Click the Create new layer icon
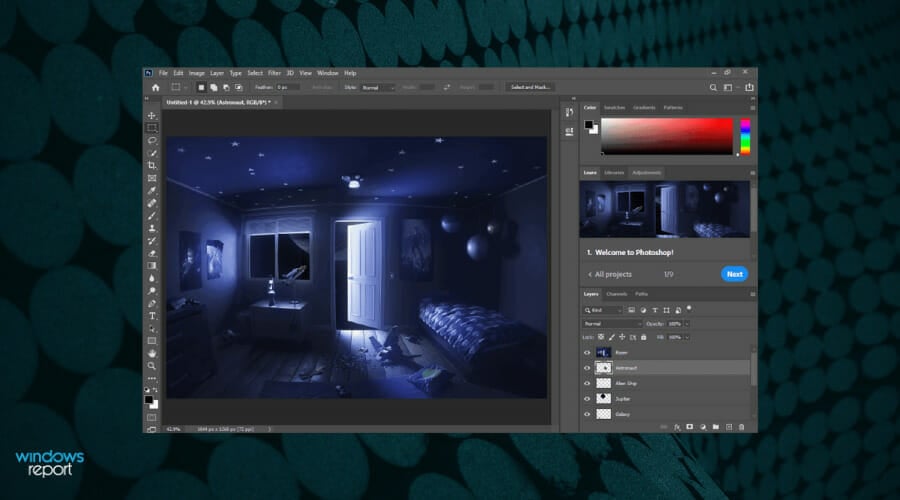The image size is (900, 500). point(728,427)
